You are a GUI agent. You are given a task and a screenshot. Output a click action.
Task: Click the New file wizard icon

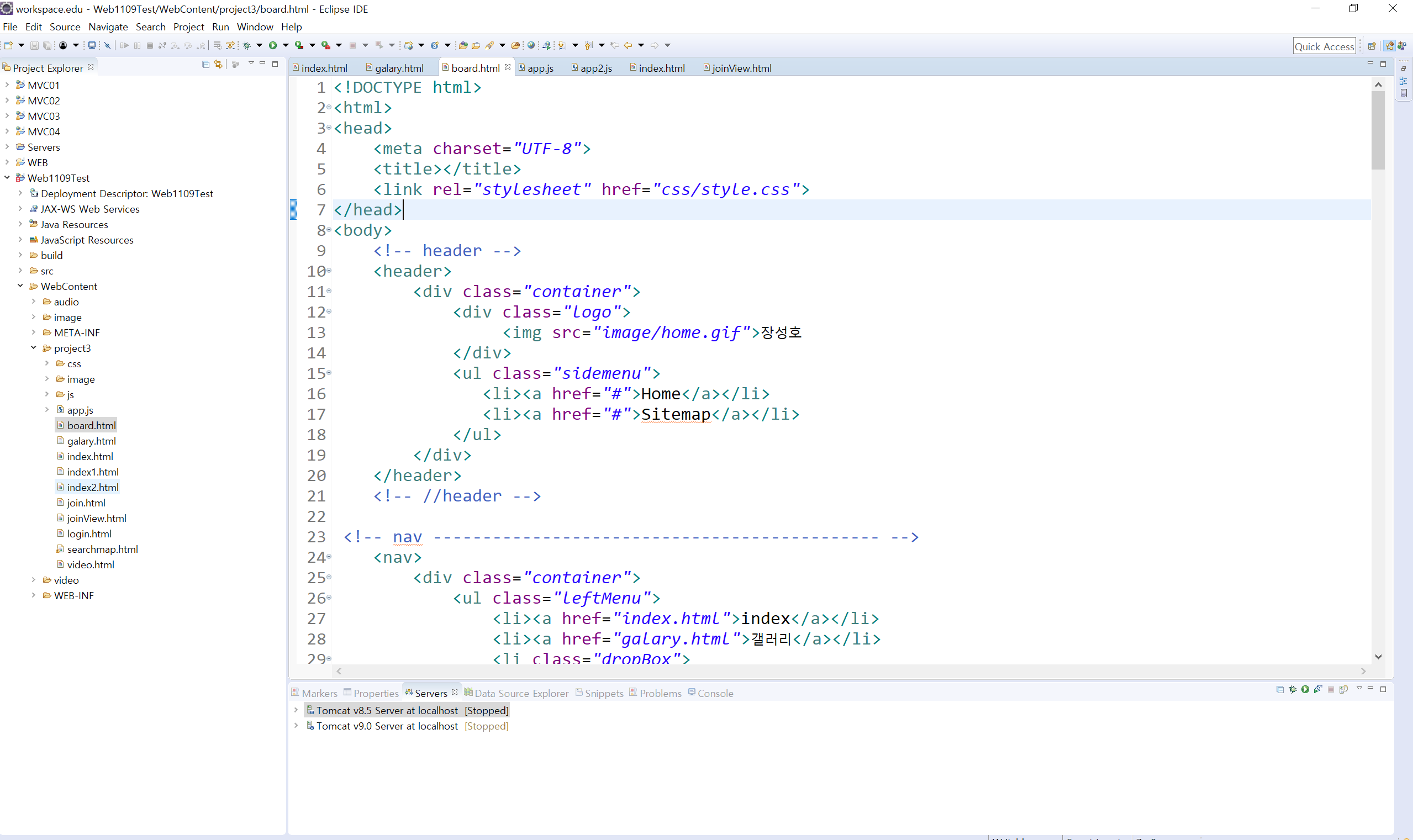click(x=8, y=45)
